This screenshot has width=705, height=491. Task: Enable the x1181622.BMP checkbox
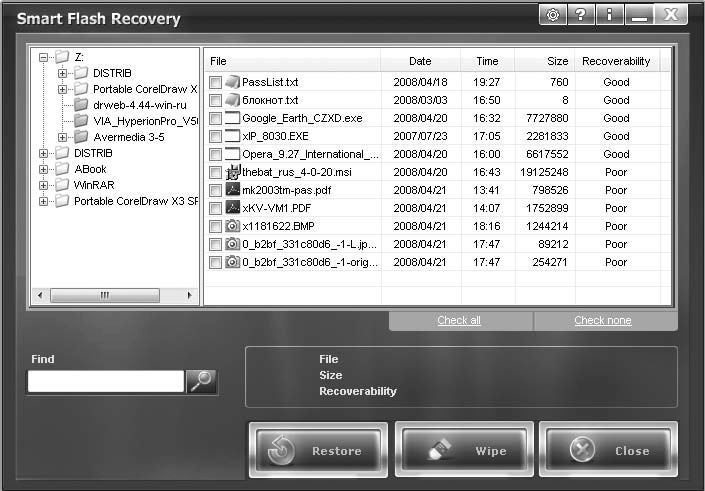coord(215,226)
